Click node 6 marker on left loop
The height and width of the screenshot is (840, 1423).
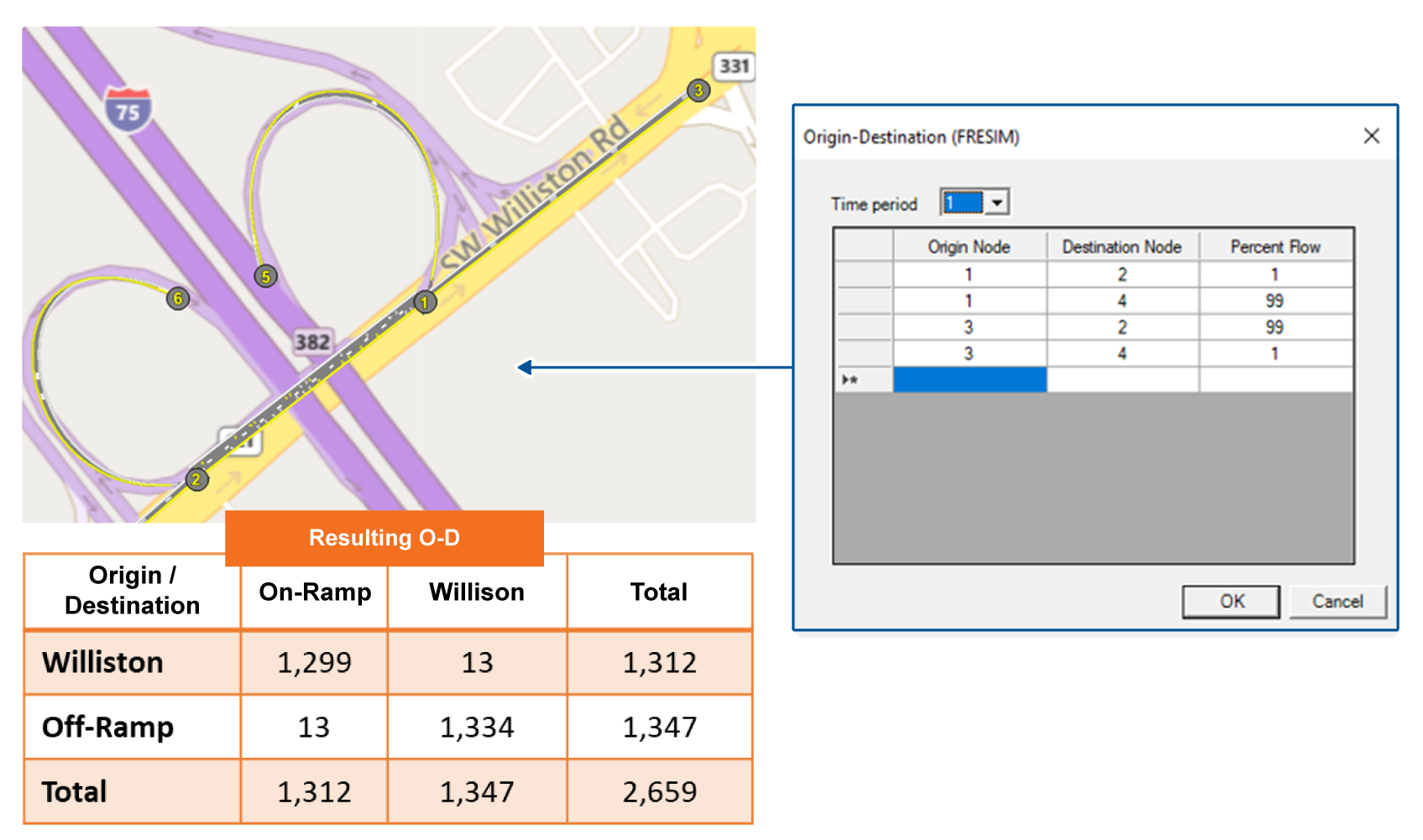click(177, 299)
